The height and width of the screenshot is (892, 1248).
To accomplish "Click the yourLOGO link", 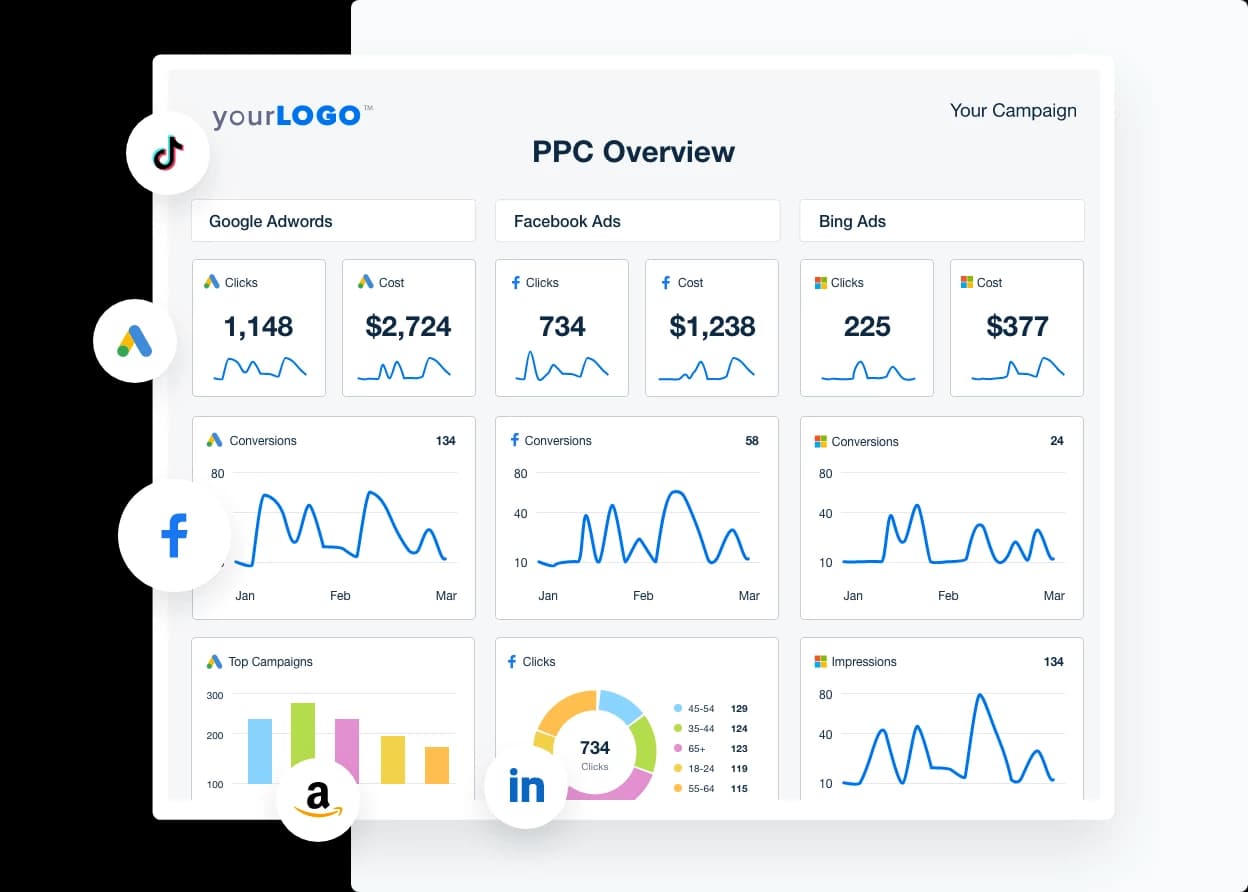I will tap(291, 115).
